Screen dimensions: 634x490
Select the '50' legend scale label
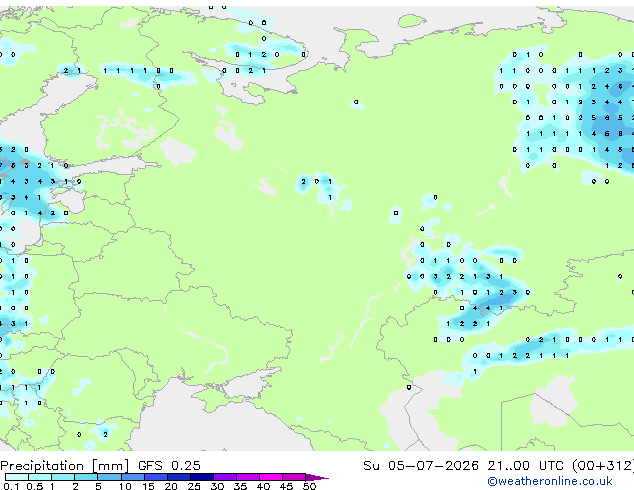[x=309, y=486]
